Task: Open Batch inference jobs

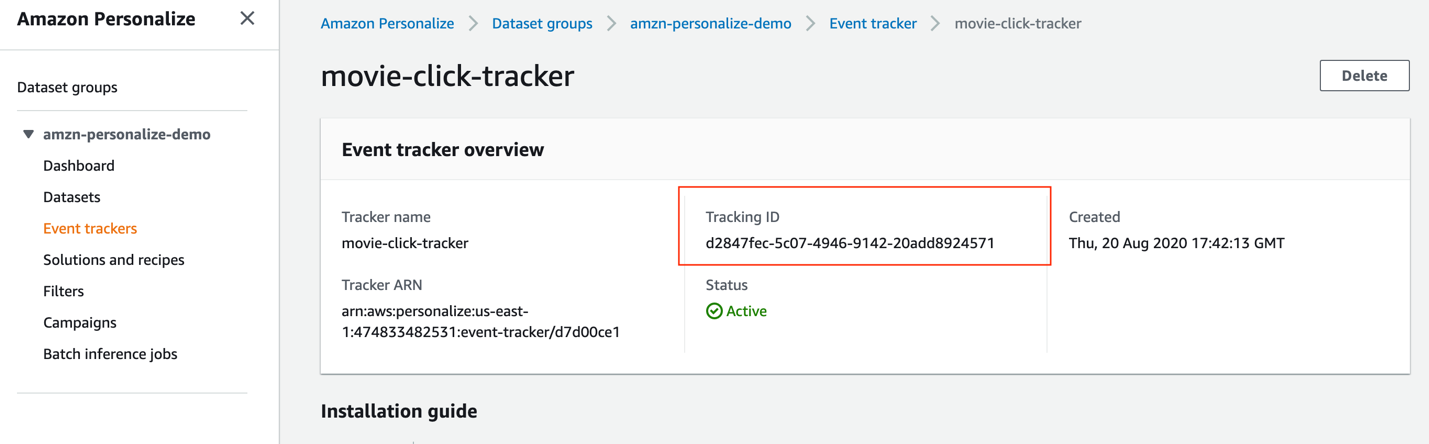Action: [x=110, y=354]
